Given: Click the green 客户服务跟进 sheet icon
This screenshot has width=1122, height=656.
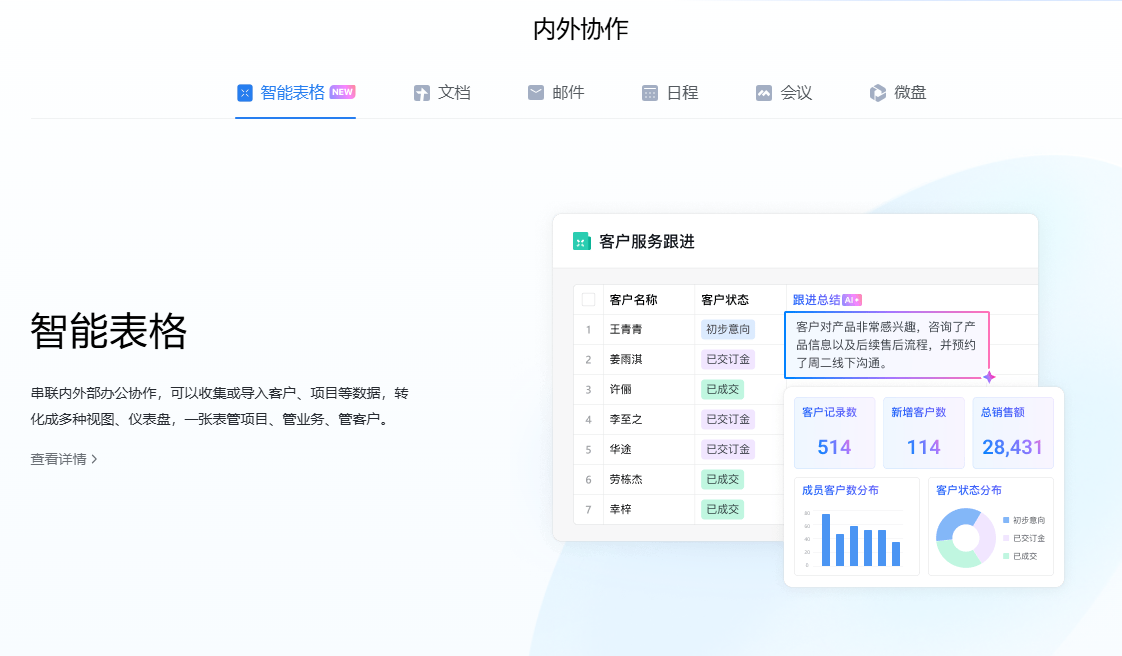Looking at the screenshot, I should click(581, 242).
